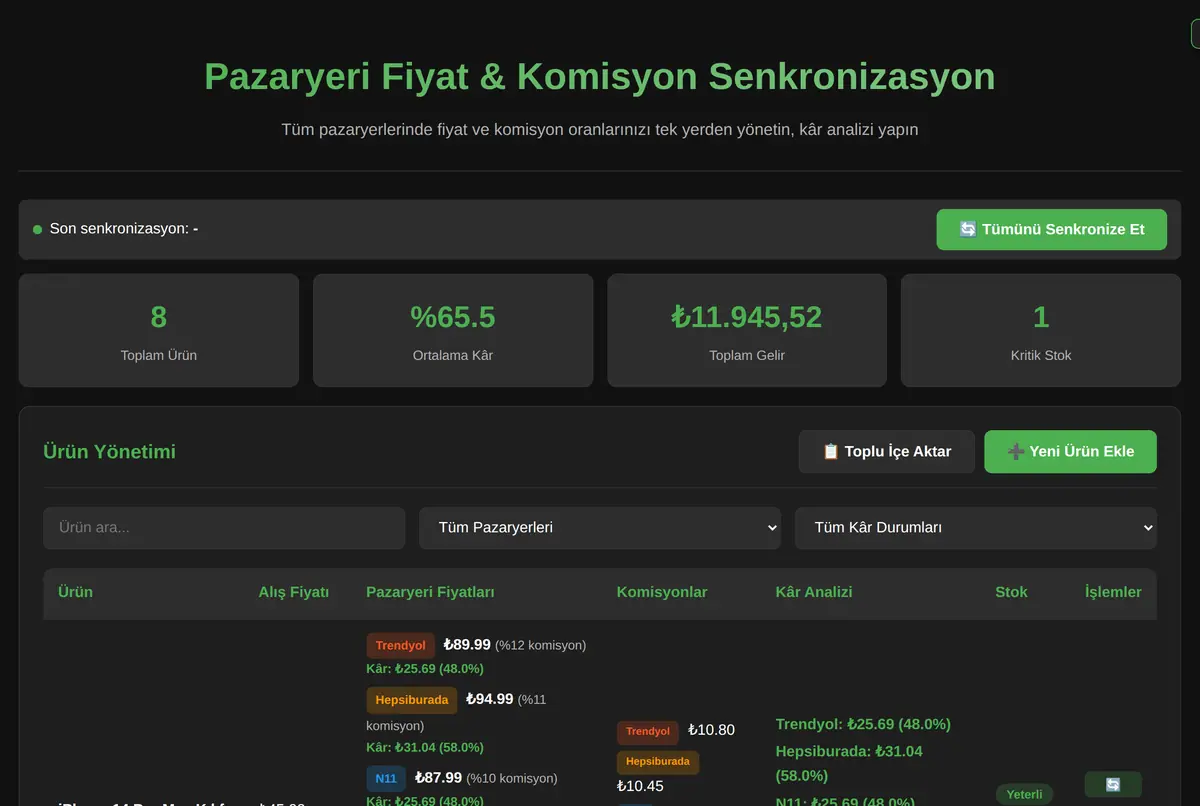
Task: Click the Hepsiburada badge in Komisyonlar column
Action: tap(658, 761)
